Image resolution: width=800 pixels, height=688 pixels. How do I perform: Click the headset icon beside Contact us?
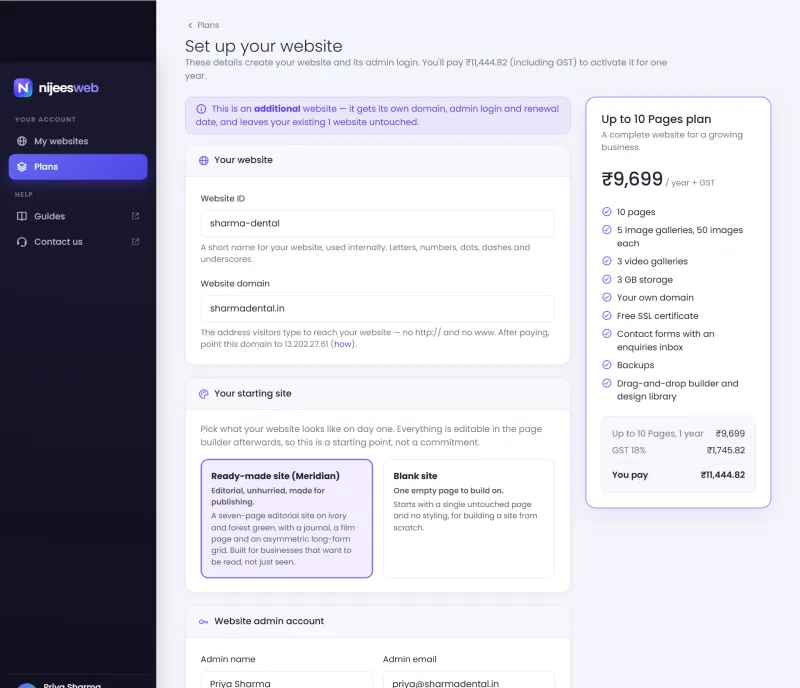22,241
